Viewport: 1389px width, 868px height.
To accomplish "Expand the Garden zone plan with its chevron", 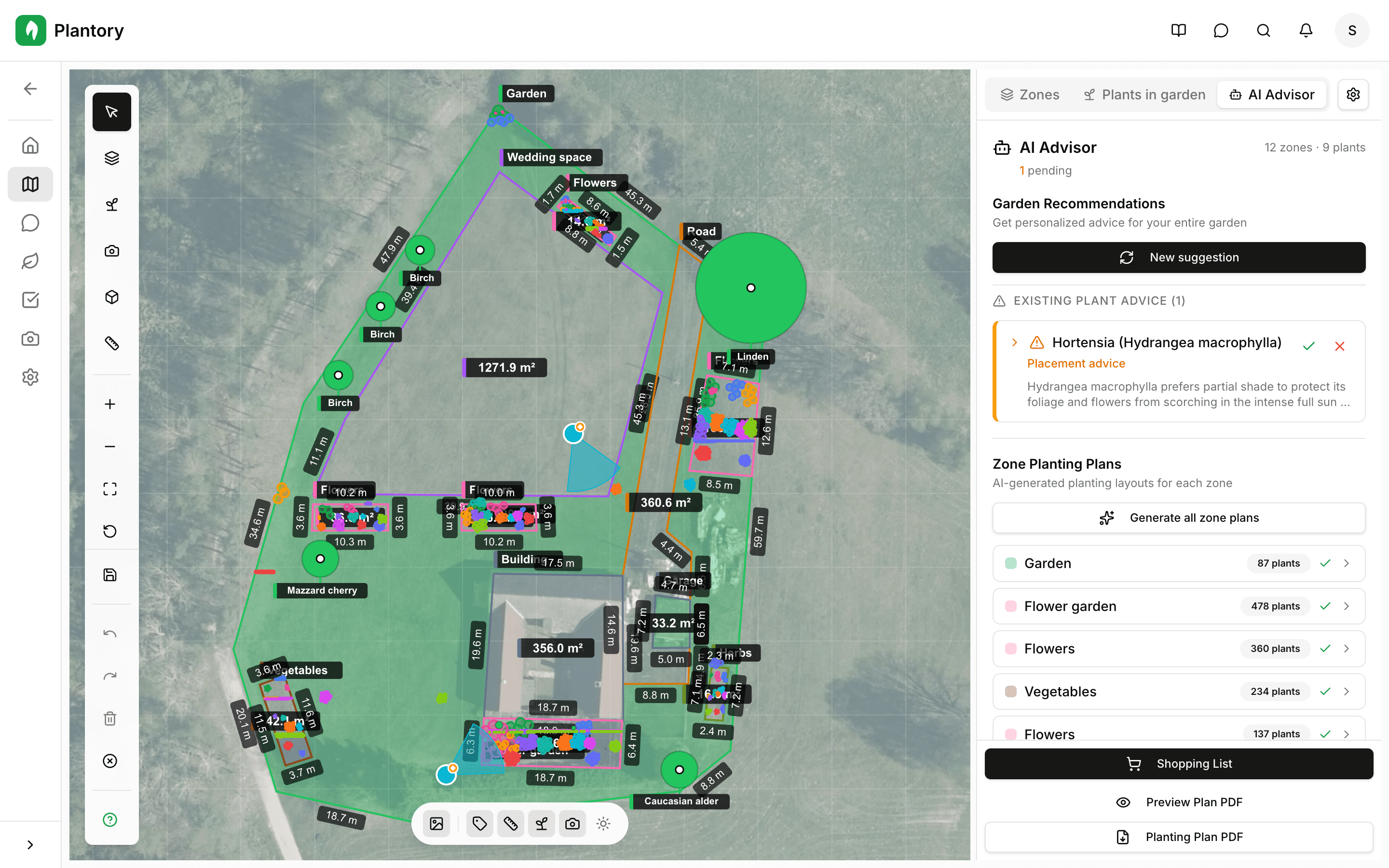I will click(1347, 563).
